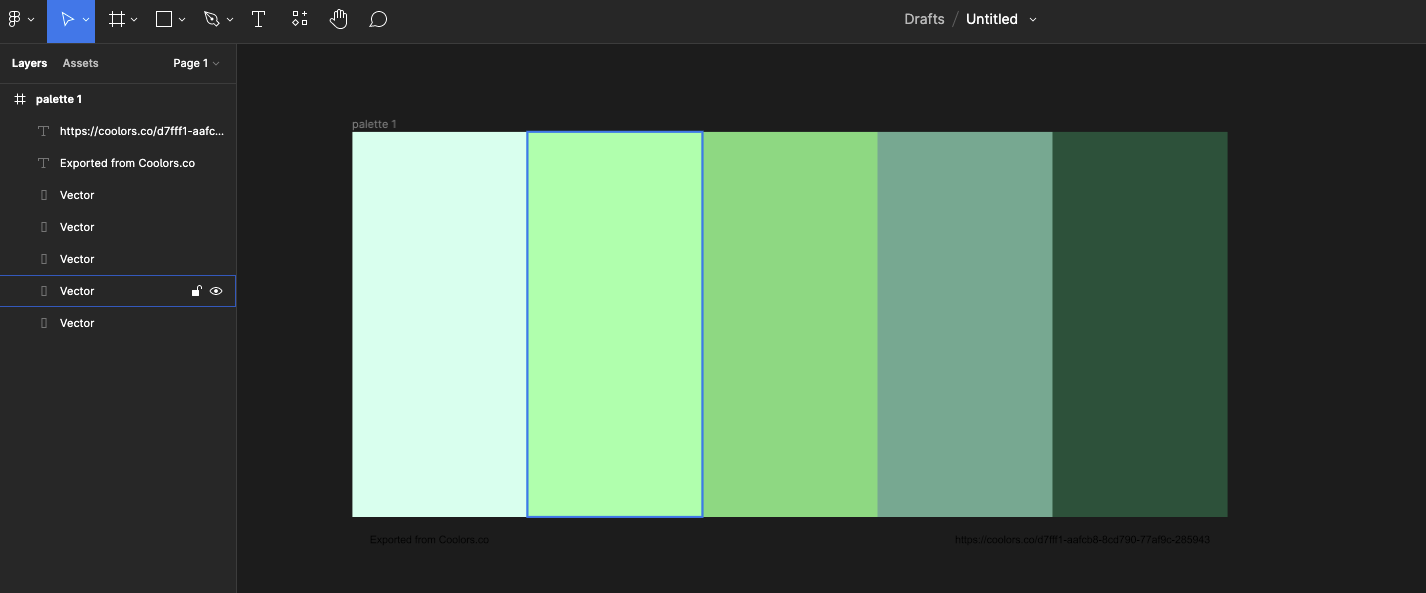Open the Drafts breadcrumb link
This screenshot has height=593, width=1426.
click(924, 19)
